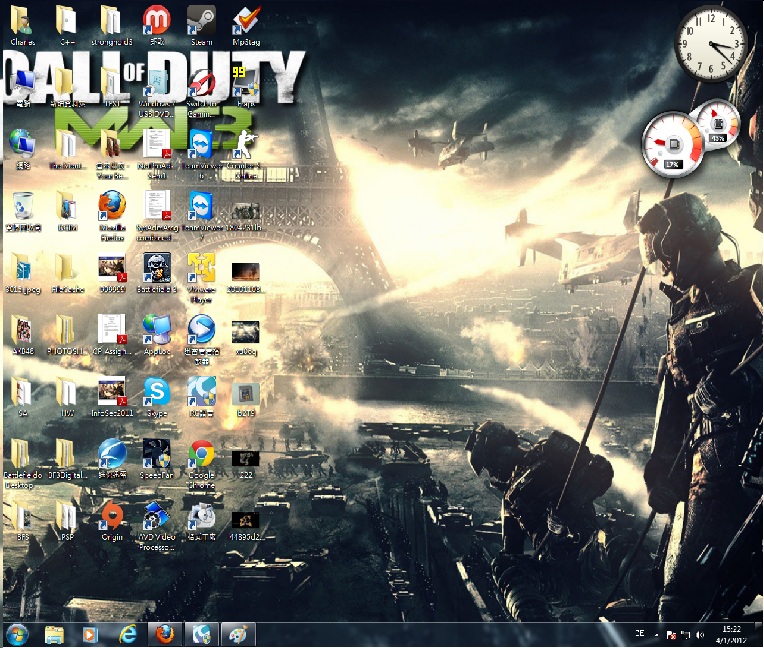This screenshot has height=648, width=764.
Task: Open the Steam desktop shortcut
Action: click(x=201, y=25)
